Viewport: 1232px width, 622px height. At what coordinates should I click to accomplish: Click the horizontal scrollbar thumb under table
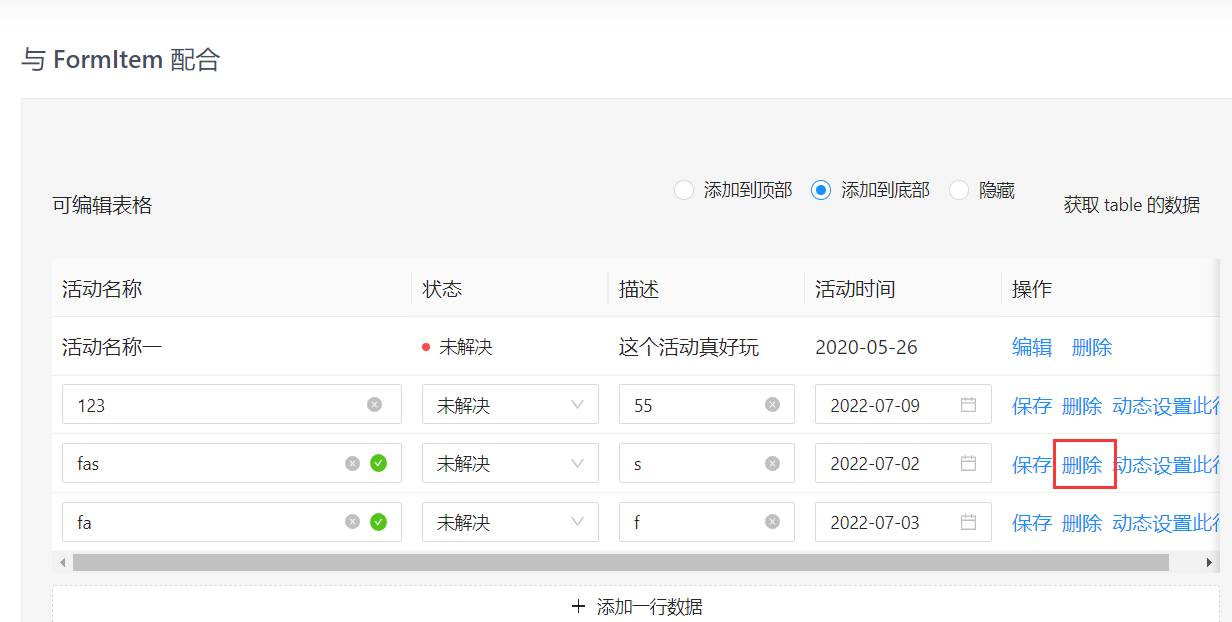pyautogui.click(x=620, y=562)
